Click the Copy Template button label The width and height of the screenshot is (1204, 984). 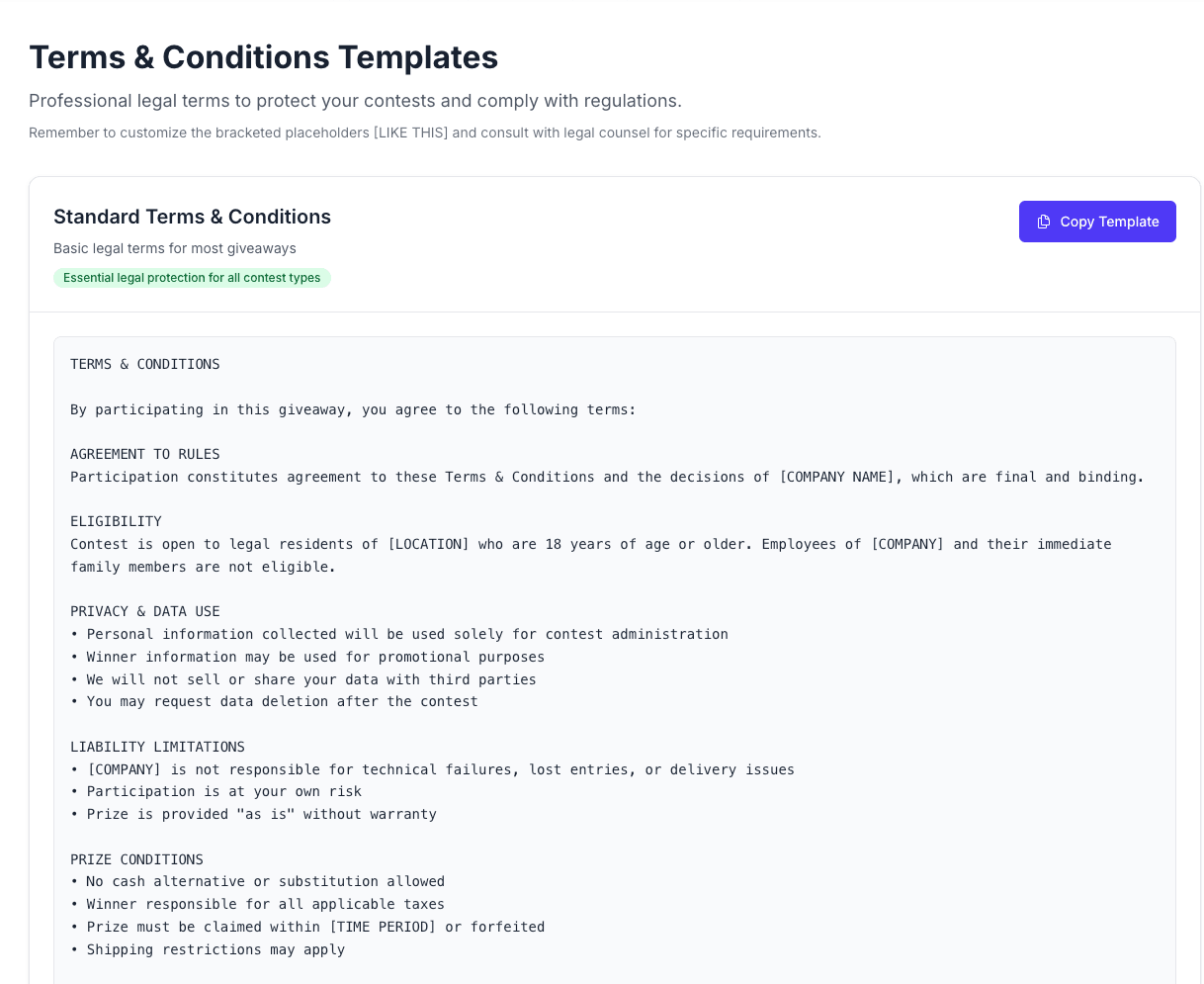[x=1109, y=222]
